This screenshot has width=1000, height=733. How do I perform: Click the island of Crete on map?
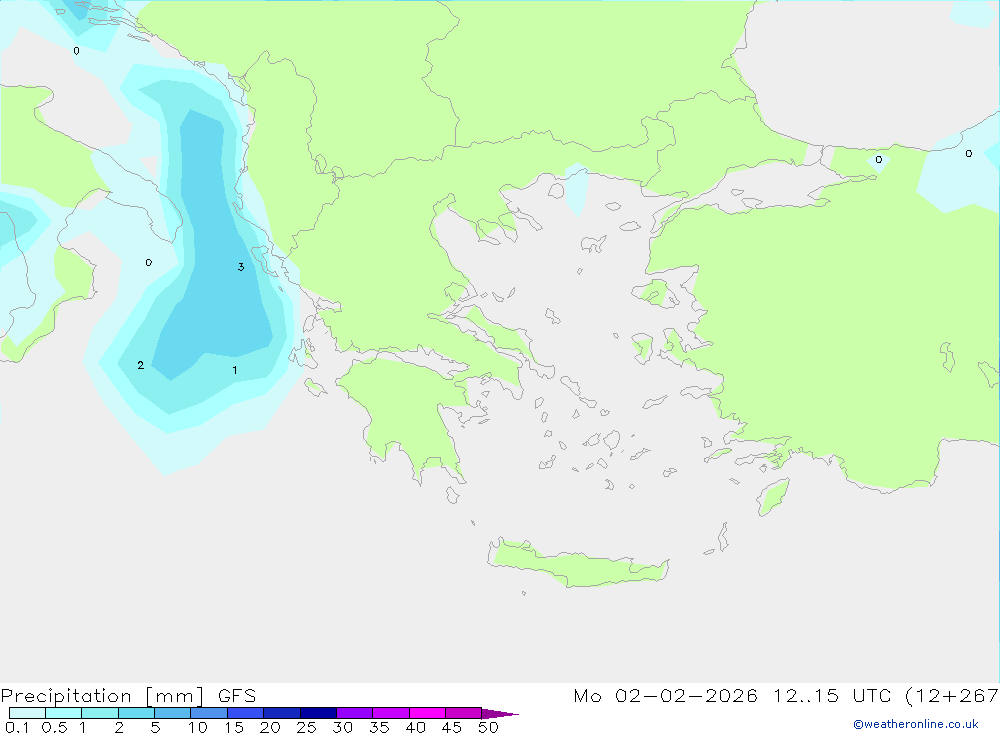[577, 564]
